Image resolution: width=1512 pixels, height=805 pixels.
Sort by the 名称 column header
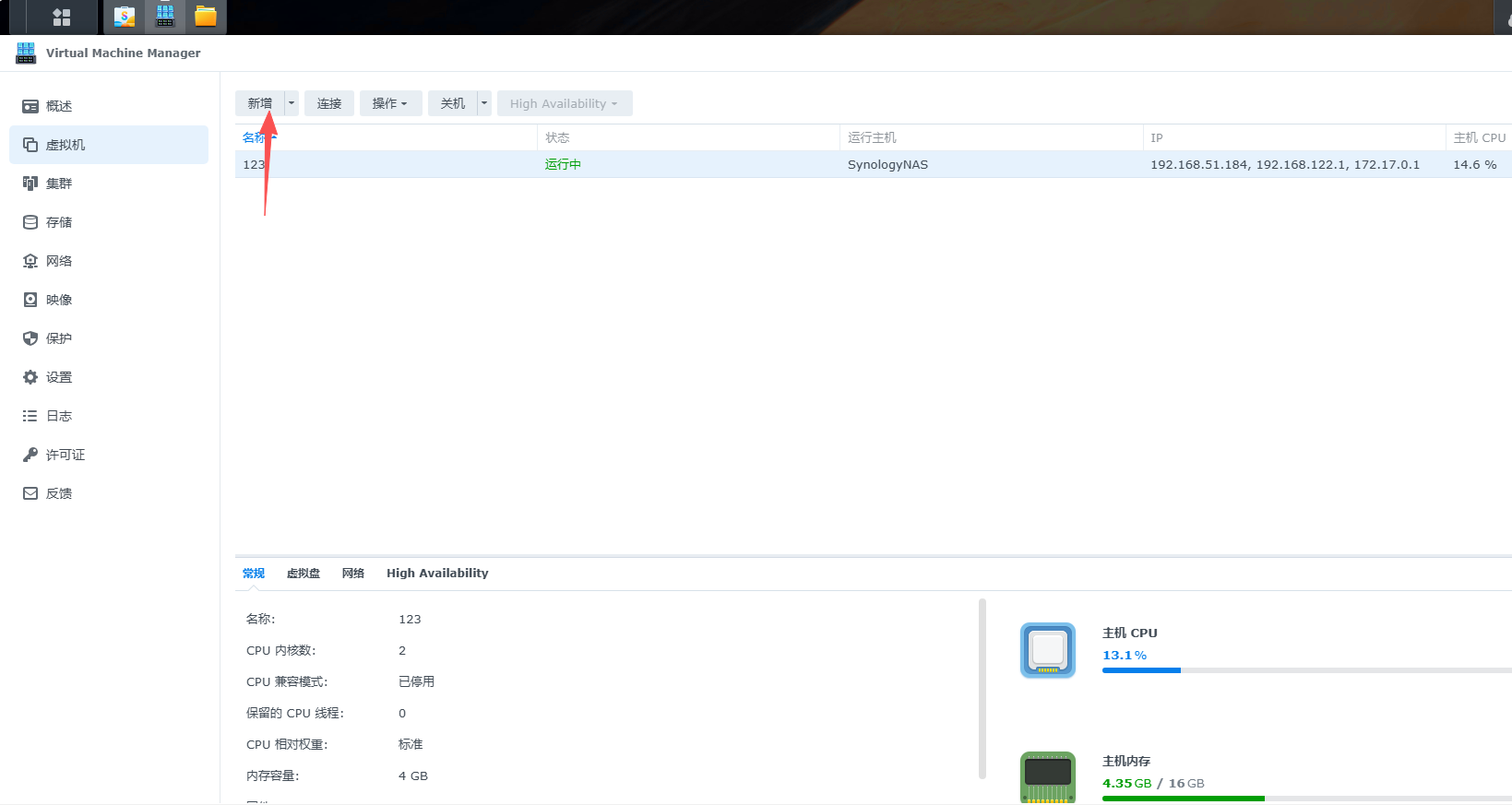(386, 137)
